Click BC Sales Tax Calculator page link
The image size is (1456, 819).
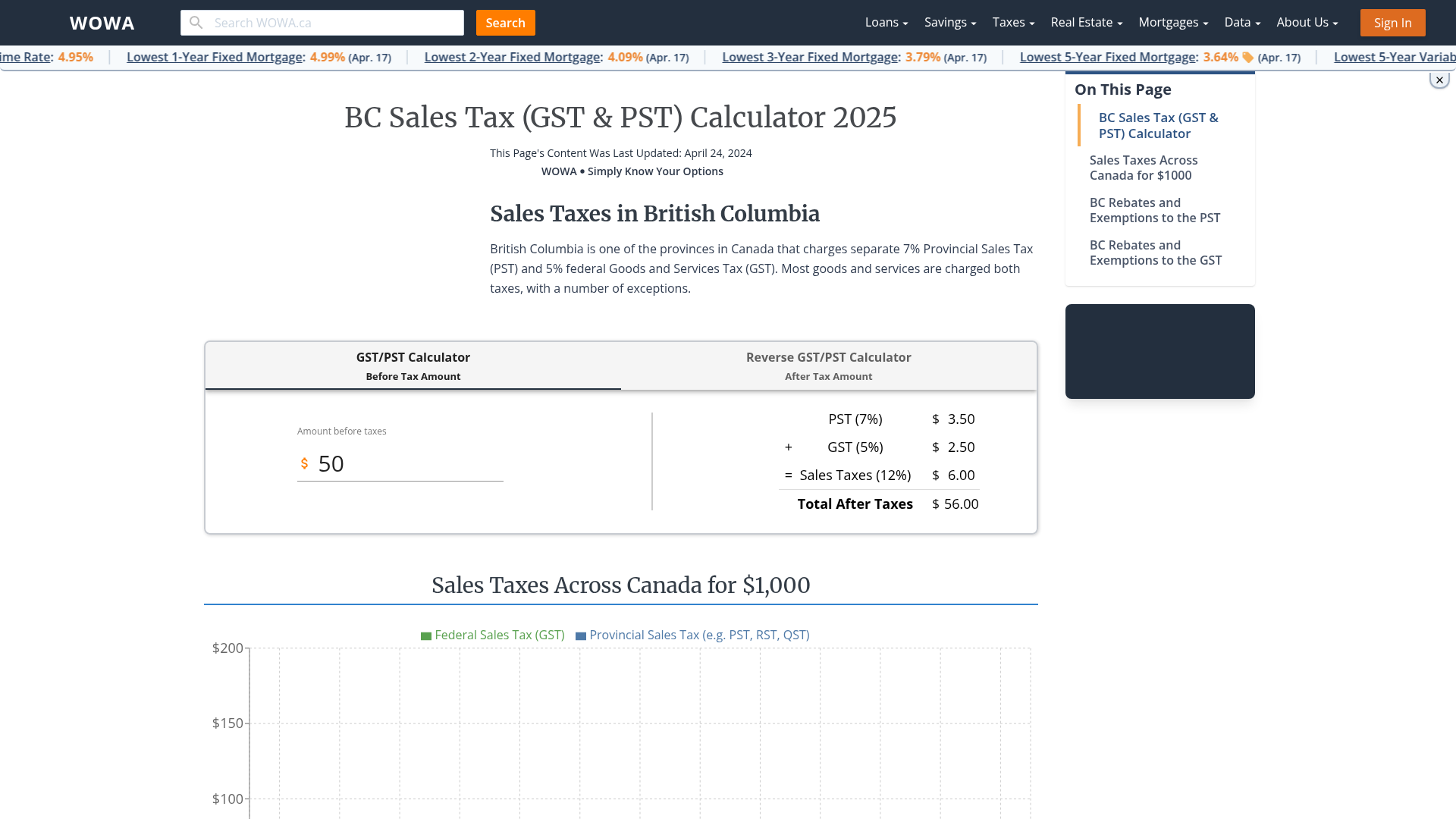[1158, 125]
